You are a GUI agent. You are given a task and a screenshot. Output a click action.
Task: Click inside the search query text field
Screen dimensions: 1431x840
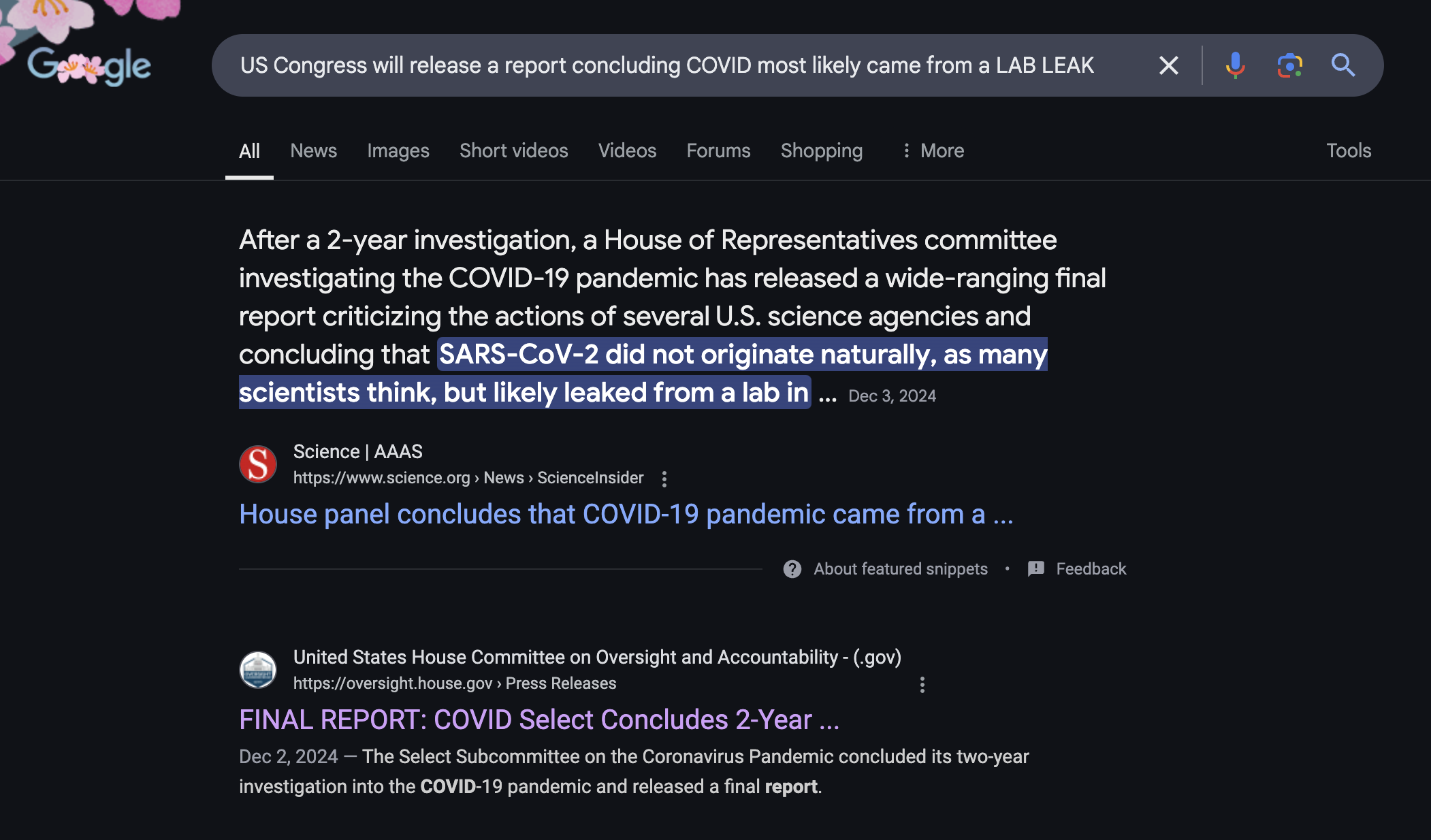pos(681,65)
